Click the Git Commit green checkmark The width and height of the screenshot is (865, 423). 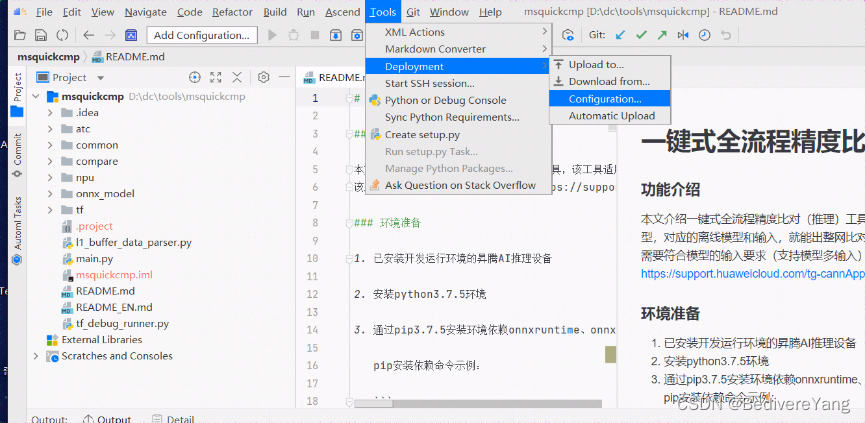coord(641,35)
